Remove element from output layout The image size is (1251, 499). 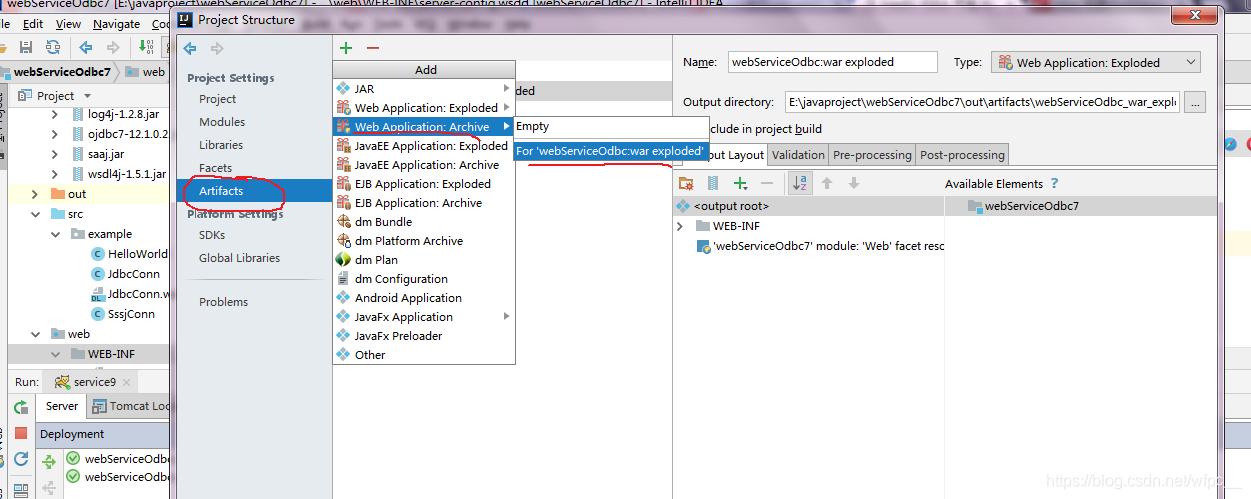click(x=767, y=184)
